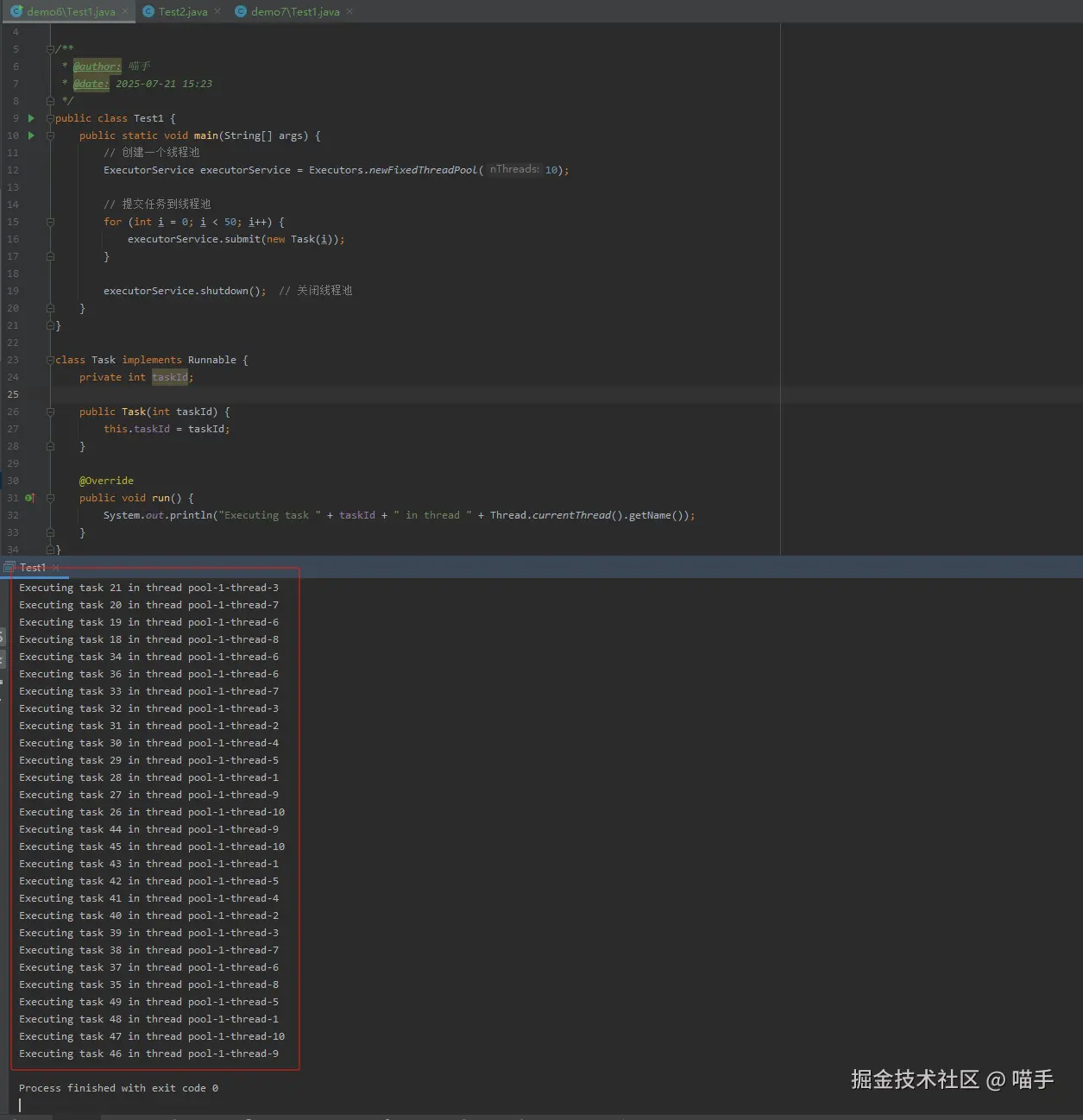Collapse the Test1 class fold marker
Viewport: 1083px width, 1120px height.
50,118
